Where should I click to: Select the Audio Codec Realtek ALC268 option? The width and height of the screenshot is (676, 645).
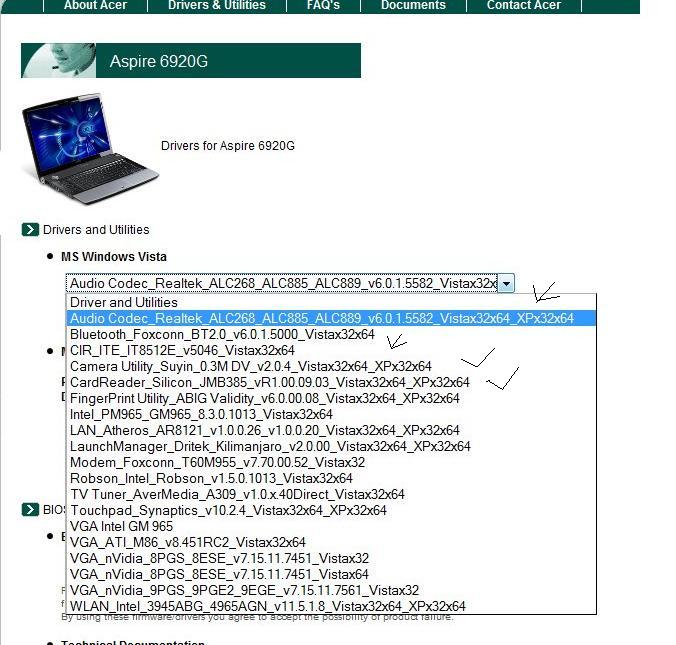pos(331,318)
